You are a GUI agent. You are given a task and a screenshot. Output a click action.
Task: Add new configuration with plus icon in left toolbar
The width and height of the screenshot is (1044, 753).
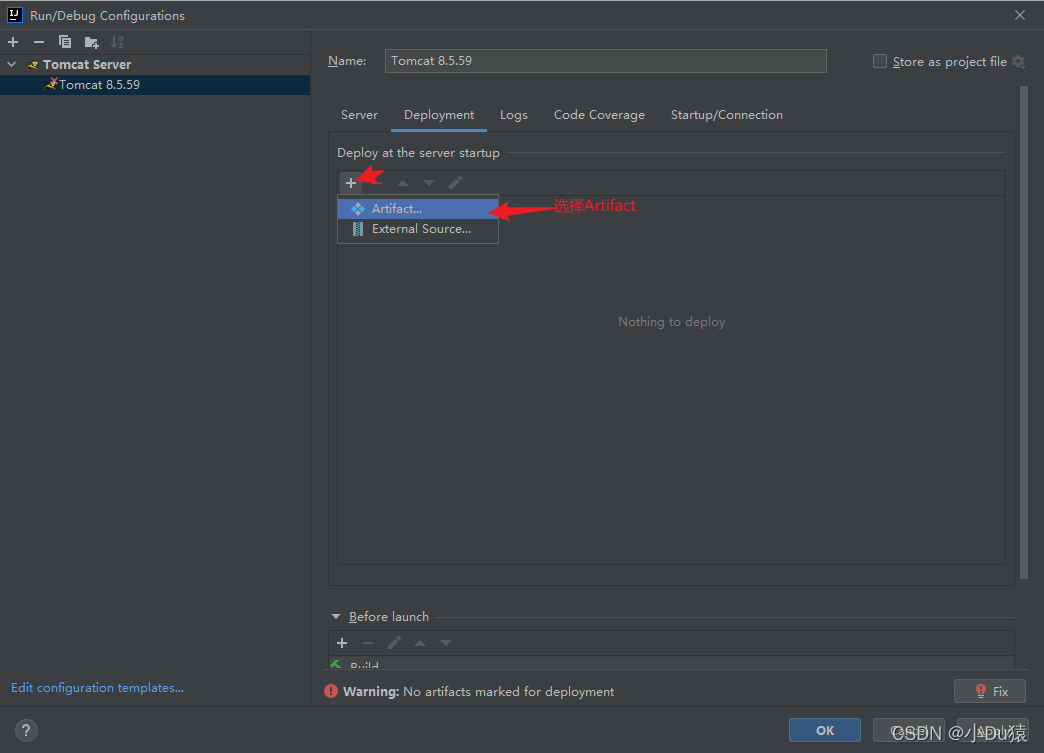[x=13, y=42]
